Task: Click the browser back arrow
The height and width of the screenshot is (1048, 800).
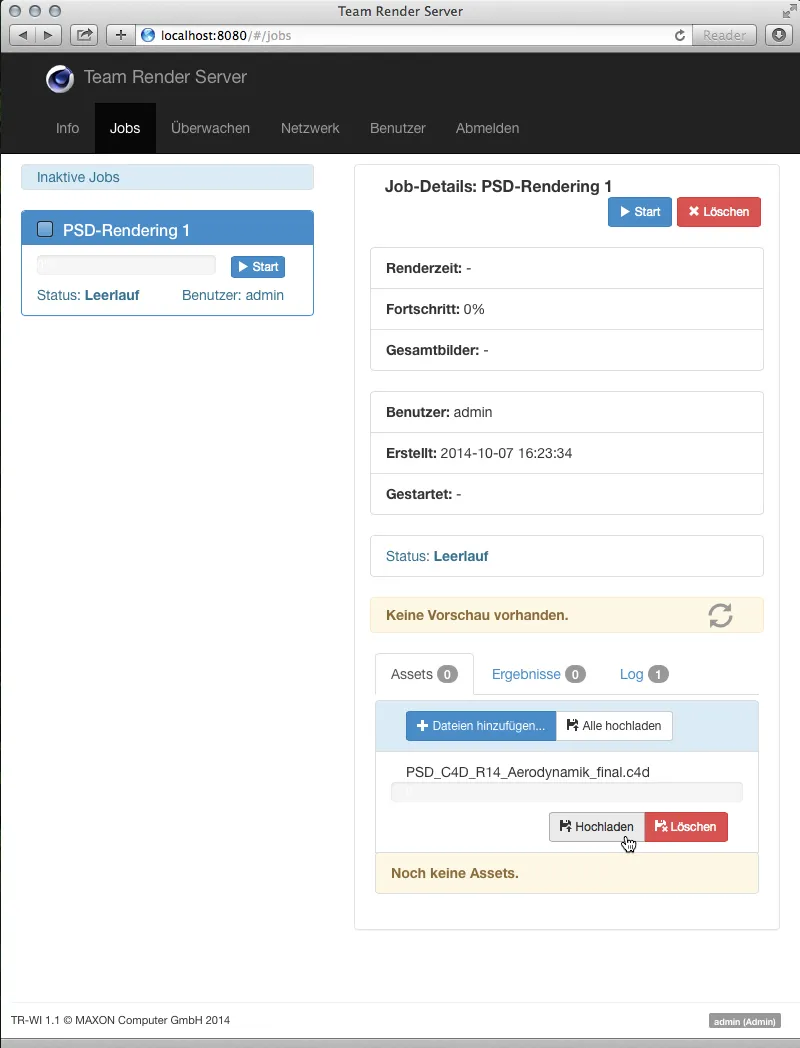Action: point(22,34)
